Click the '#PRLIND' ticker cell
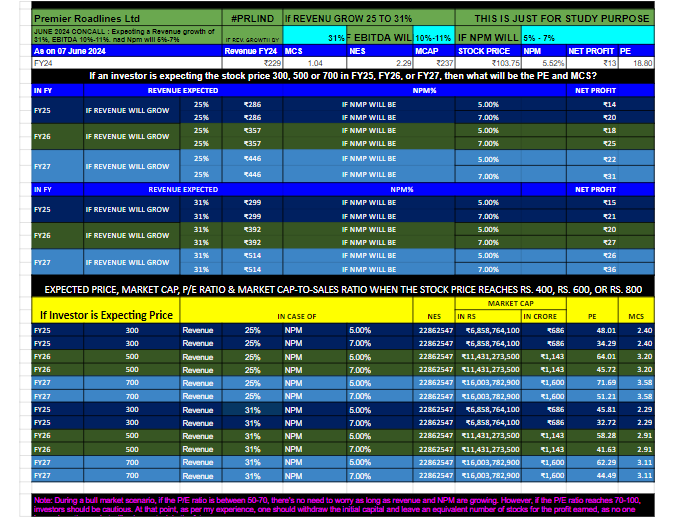 click(x=252, y=18)
